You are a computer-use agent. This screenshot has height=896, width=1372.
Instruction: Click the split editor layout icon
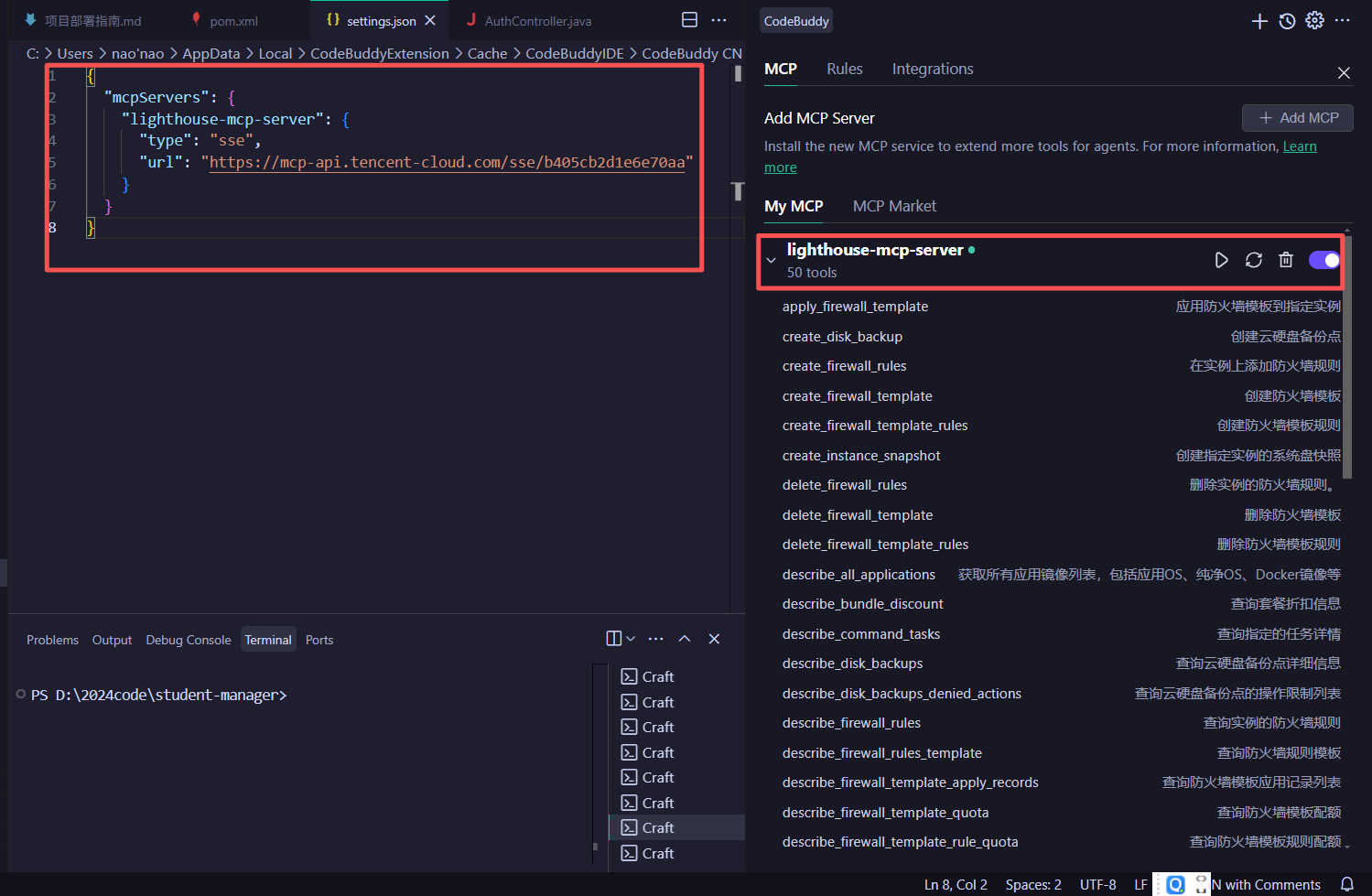tap(689, 20)
